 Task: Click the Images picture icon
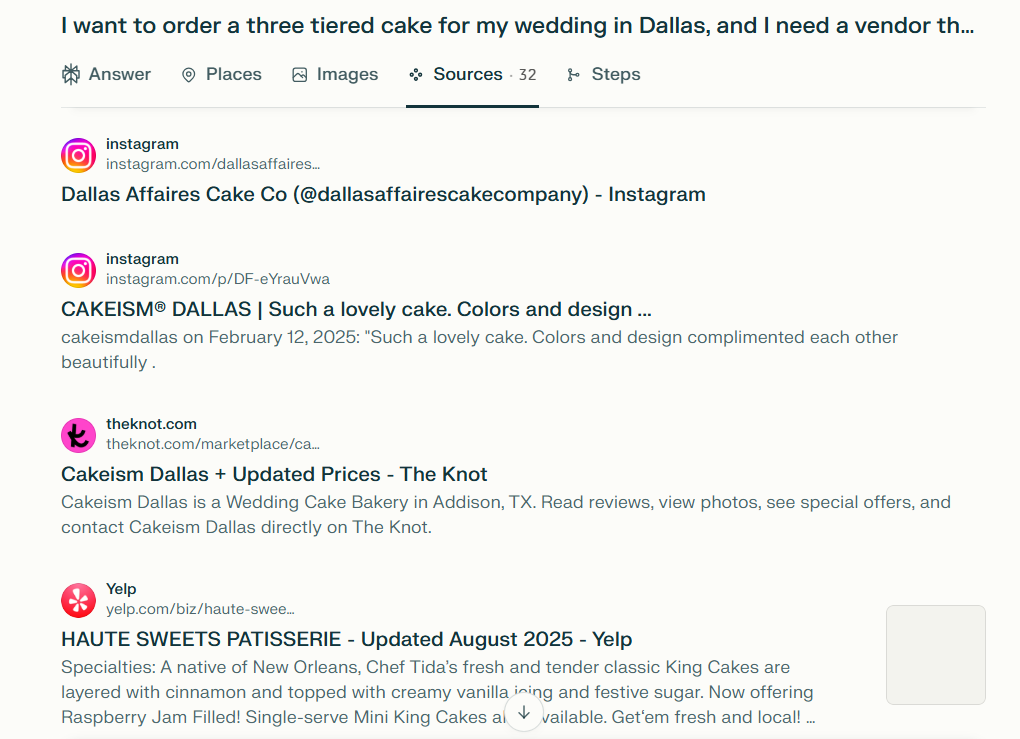300,75
